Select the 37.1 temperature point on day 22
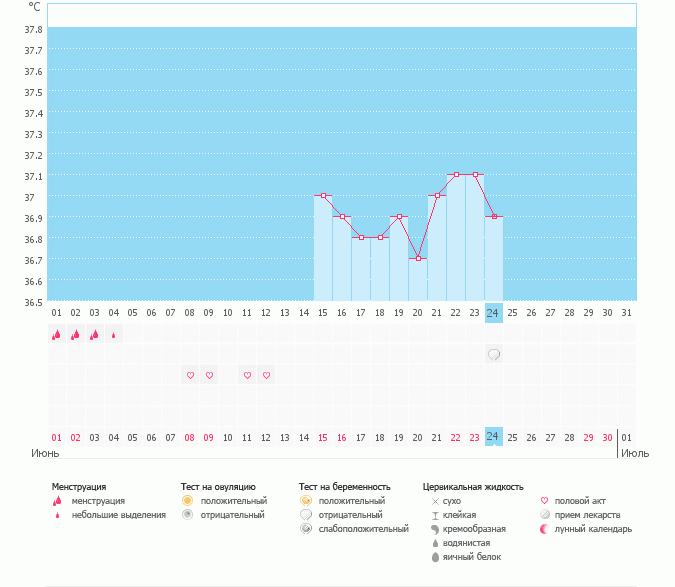Viewport: 675px width, 587px height. 456,175
